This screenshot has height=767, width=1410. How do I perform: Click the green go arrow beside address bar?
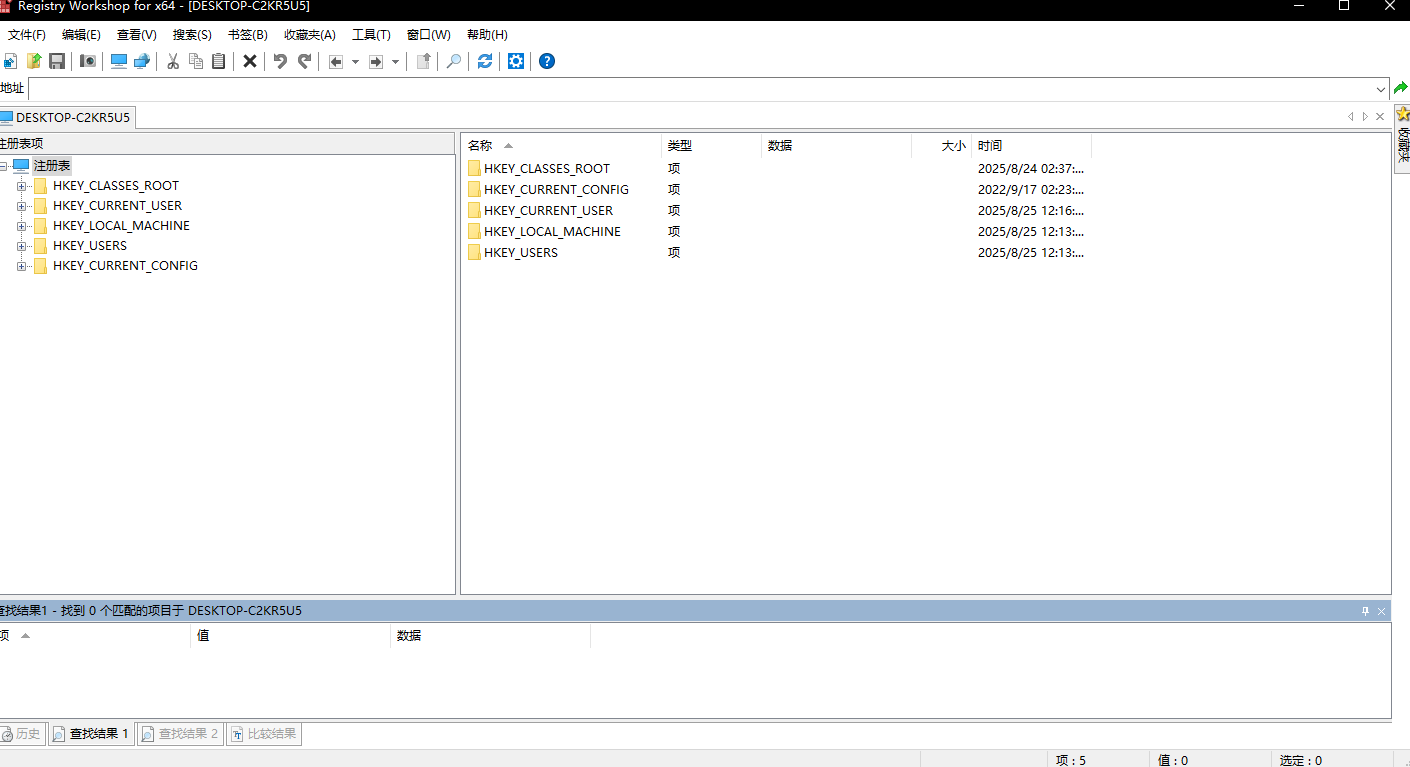click(1401, 88)
